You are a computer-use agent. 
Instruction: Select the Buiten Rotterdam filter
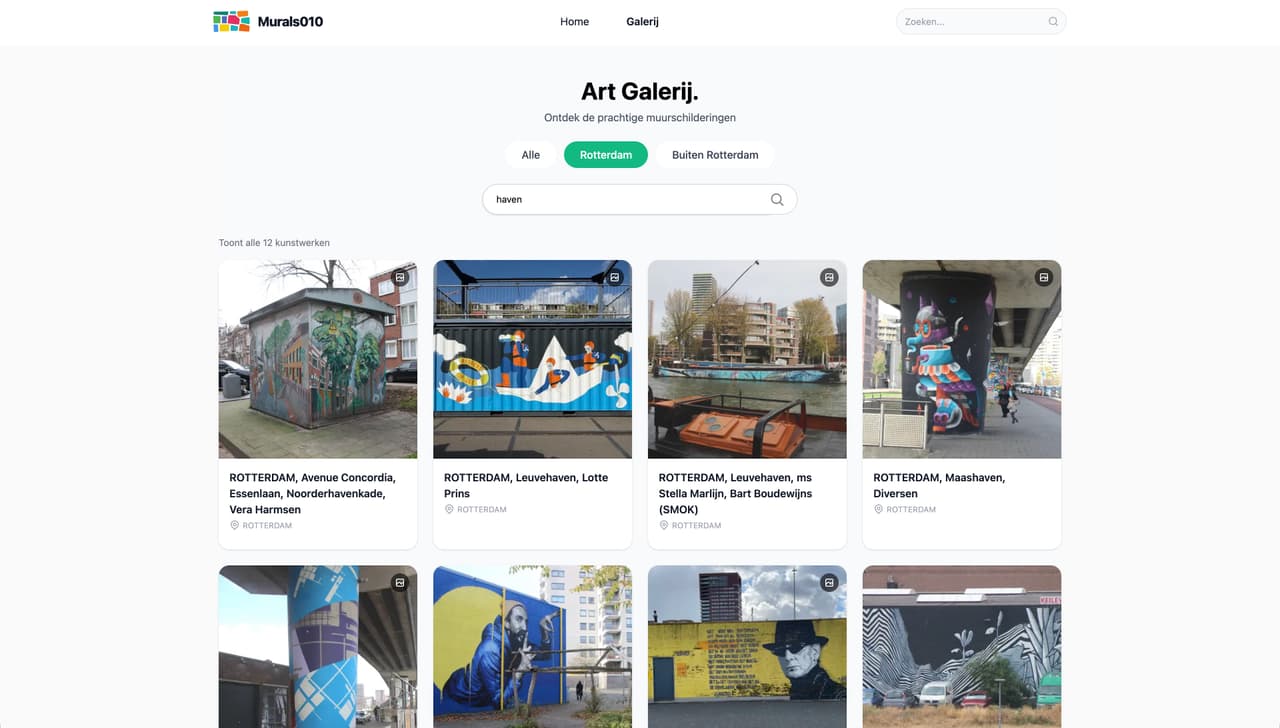[x=715, y=155]
